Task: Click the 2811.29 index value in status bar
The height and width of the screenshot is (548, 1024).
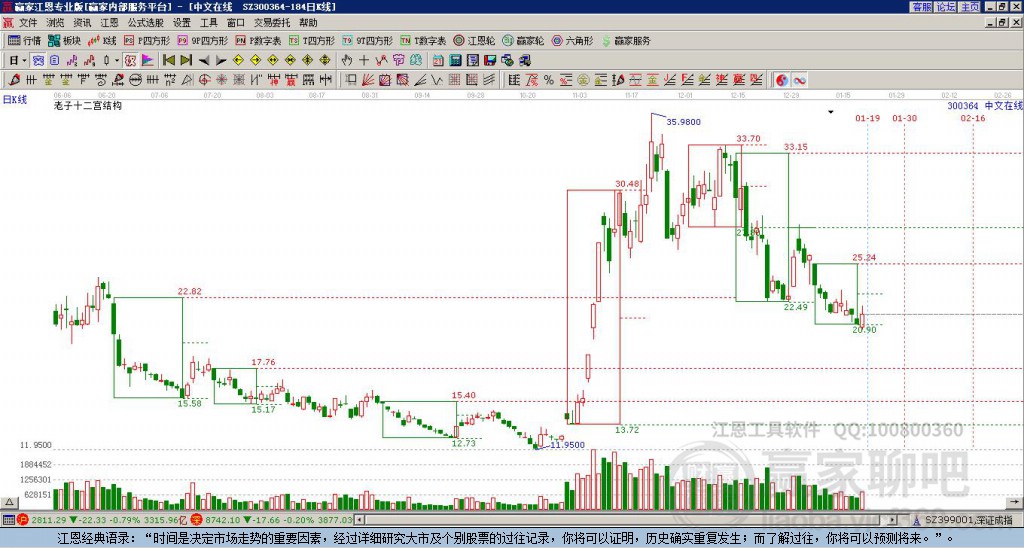Action: [49, 520]
